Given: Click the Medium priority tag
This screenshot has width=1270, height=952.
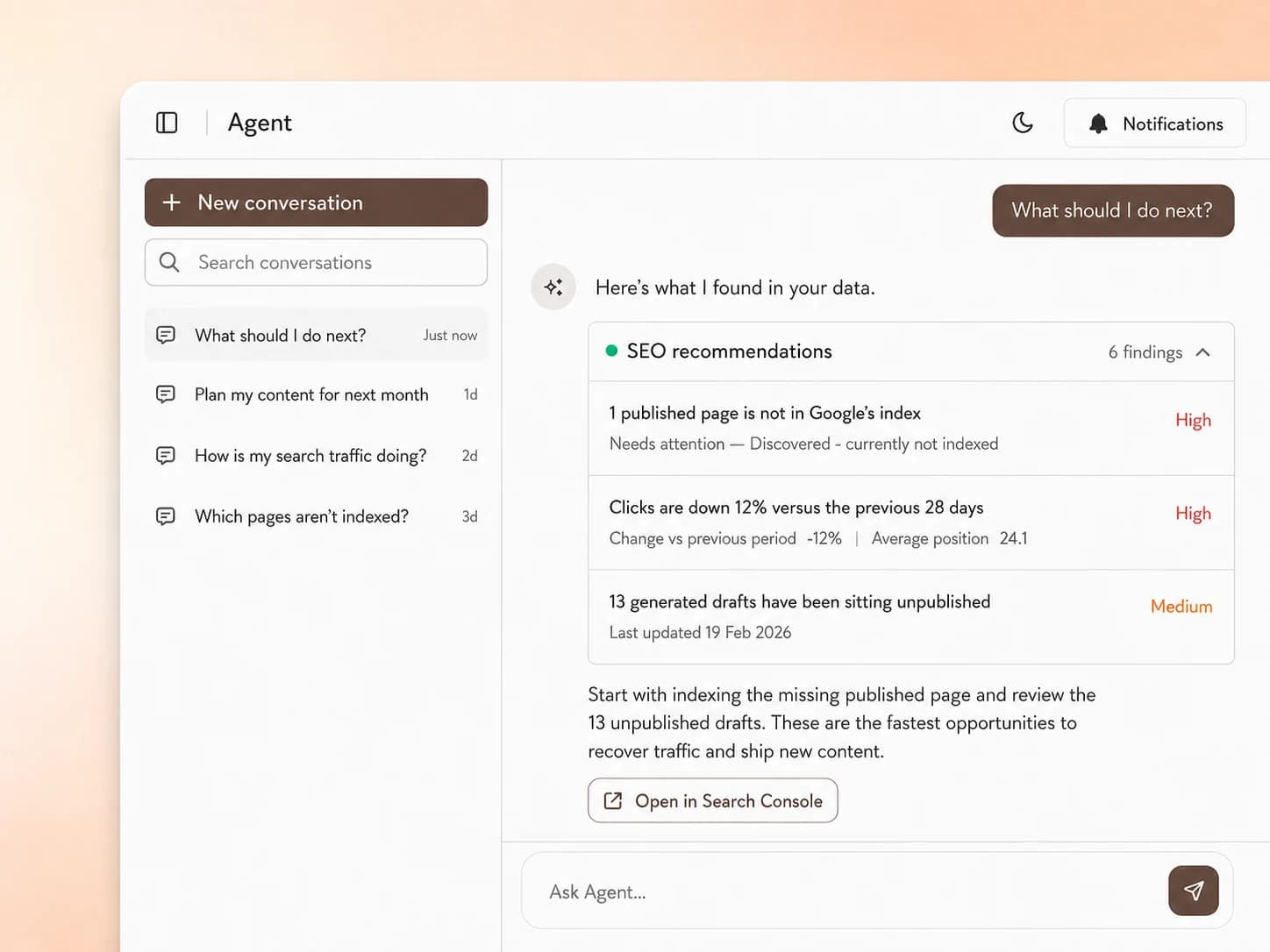Looking at the screenshot, I should pos(1181,607).
